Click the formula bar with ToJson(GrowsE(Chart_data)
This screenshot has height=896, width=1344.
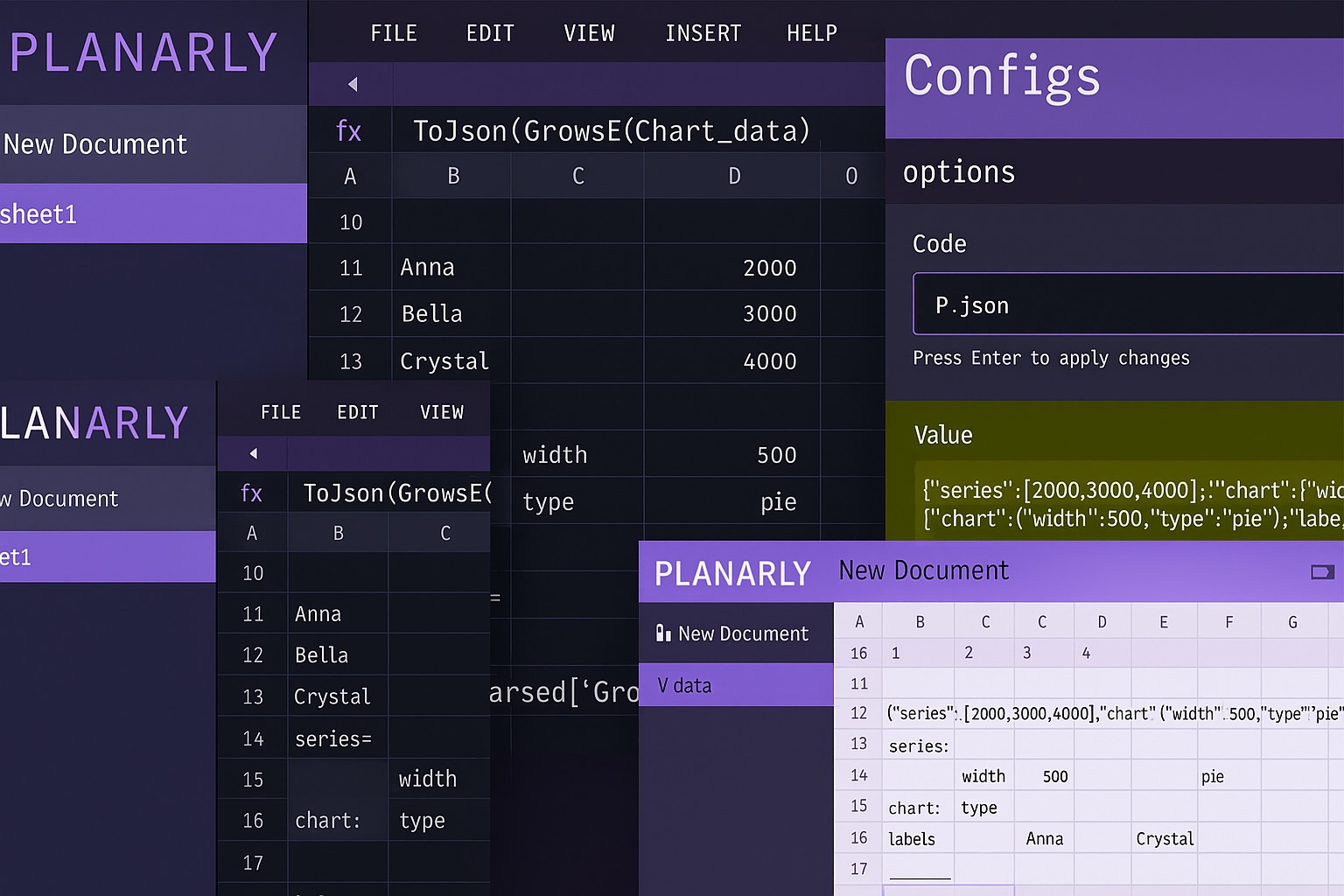611,131
